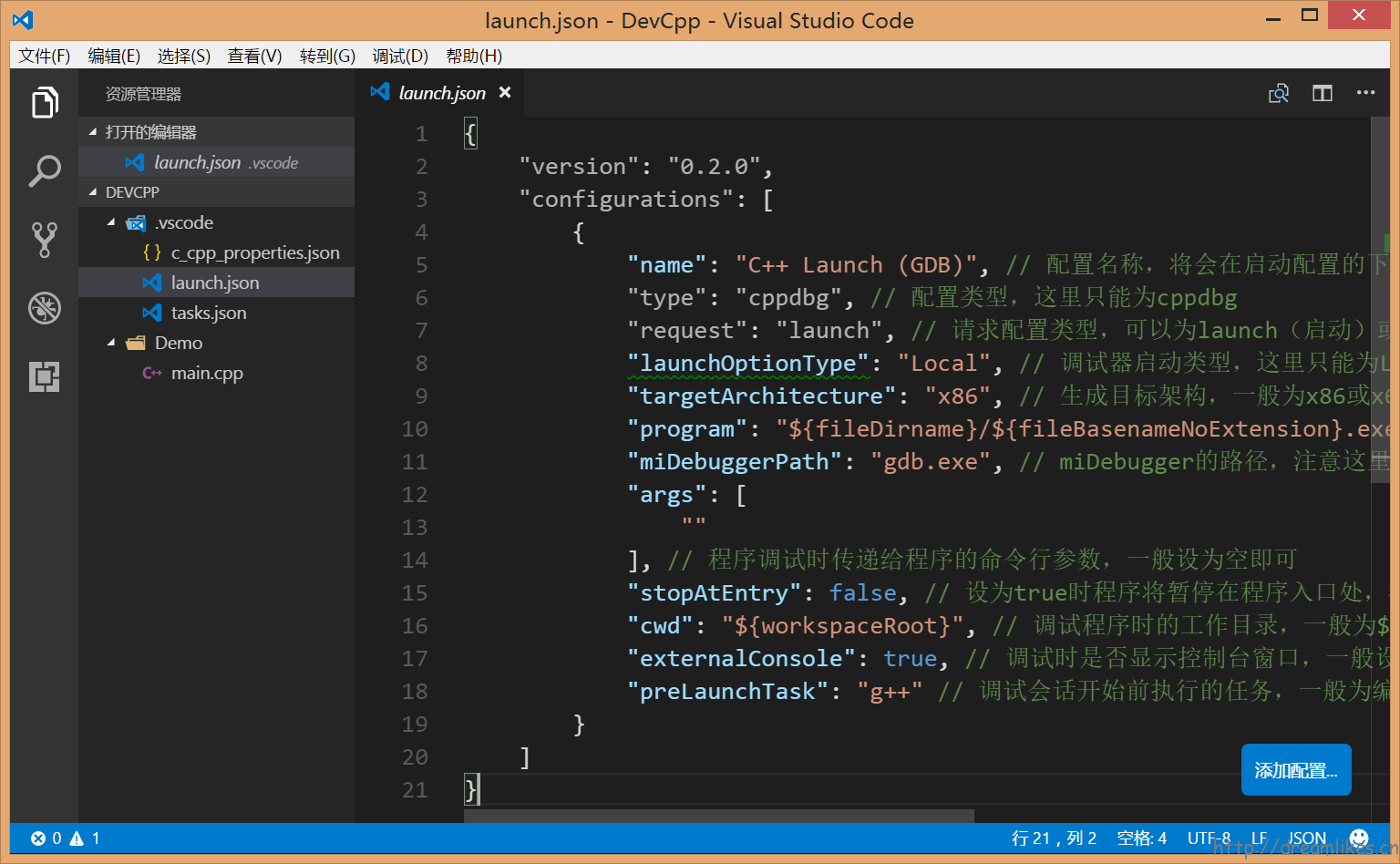Open tasks.json in the explorer
This screenshot has width=1400, height=864.
pos(217,313)
